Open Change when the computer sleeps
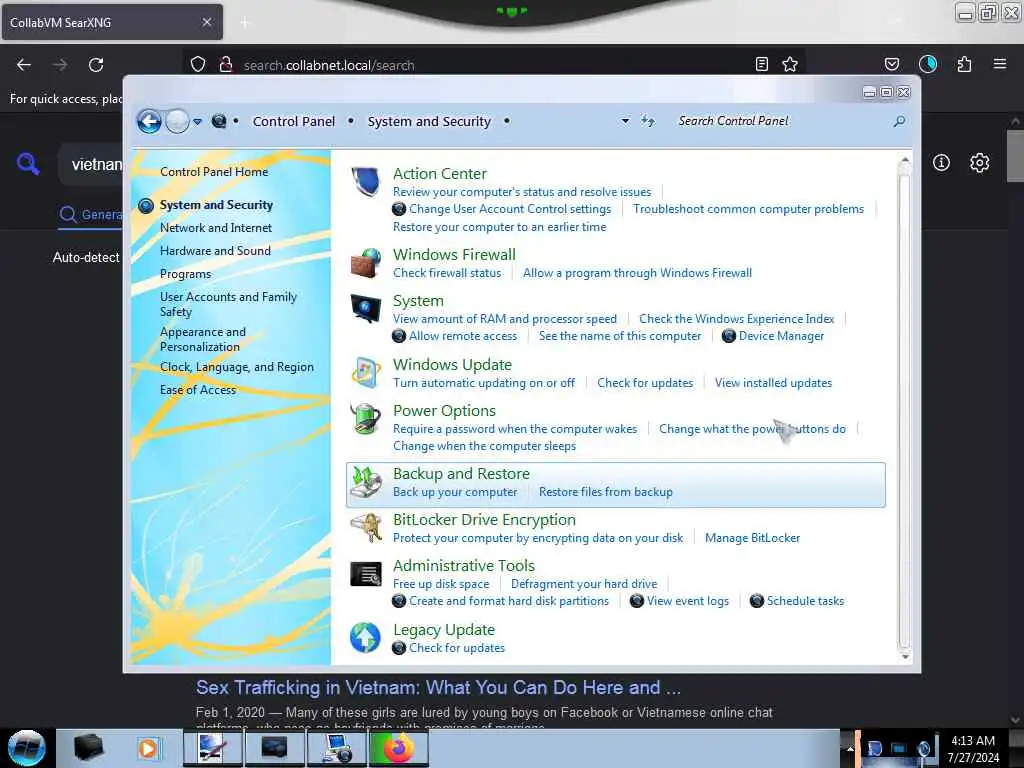 click(x=484, y=446)
